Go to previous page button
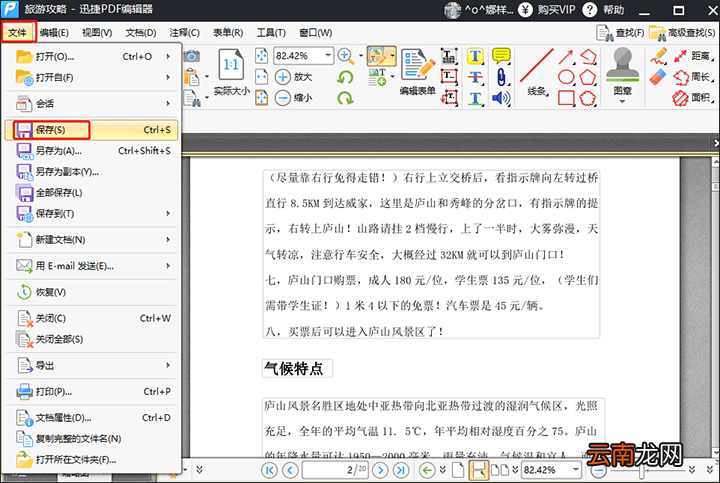This screenshot has height=483, width=720. [x=290, y=470]
